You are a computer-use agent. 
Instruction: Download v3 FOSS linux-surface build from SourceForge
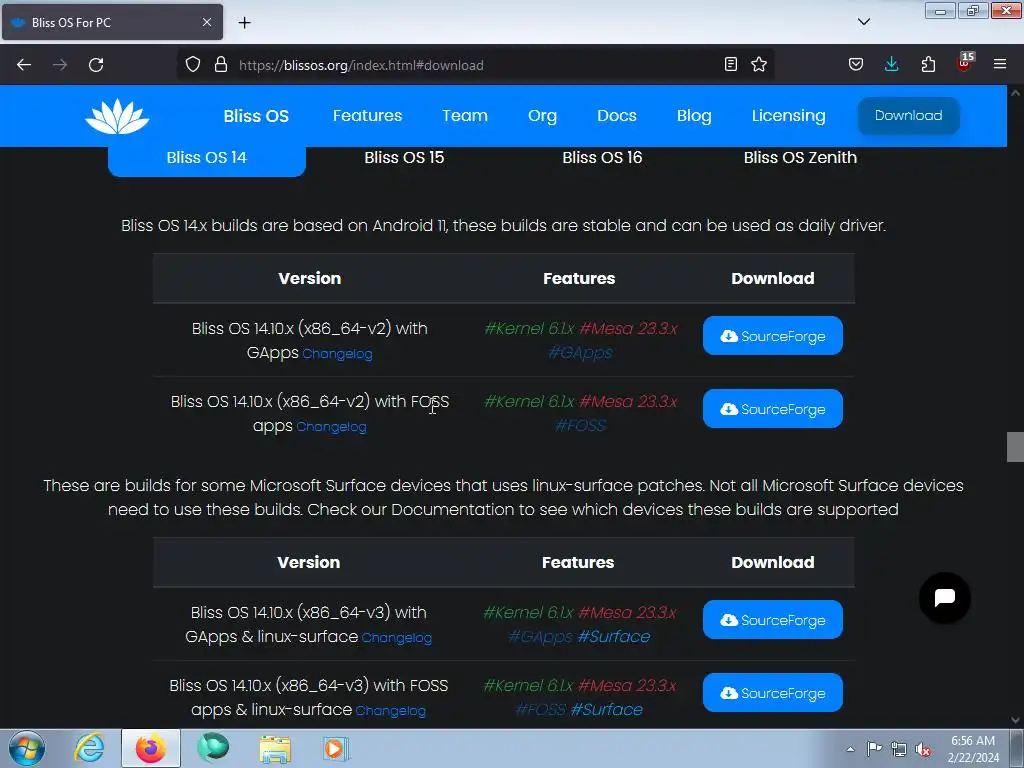click(x=773, y=693)
